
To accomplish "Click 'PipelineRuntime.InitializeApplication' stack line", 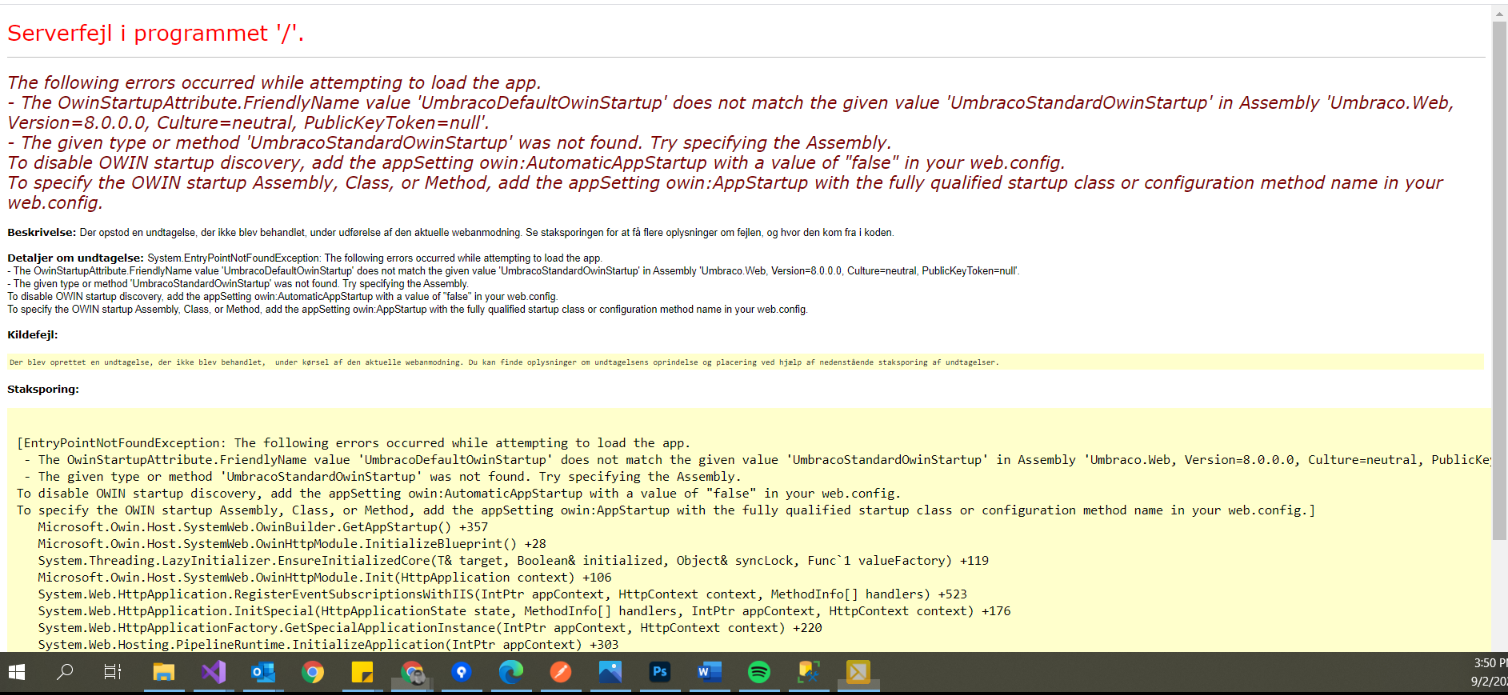I will pos(328,645).
